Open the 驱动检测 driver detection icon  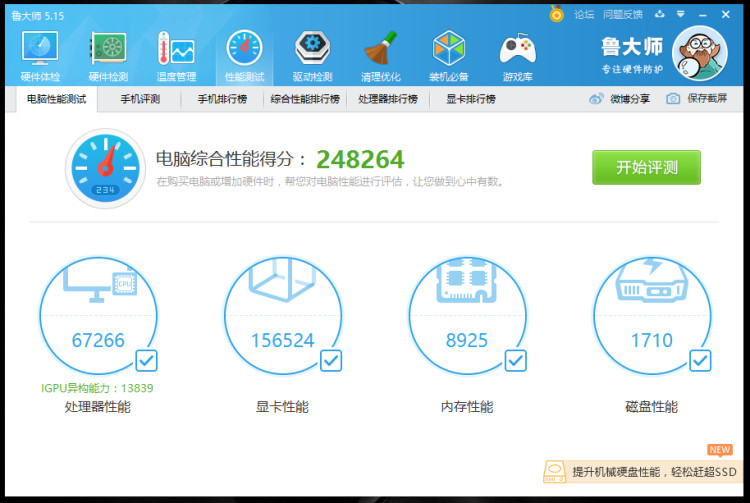[x=312, y=48]
